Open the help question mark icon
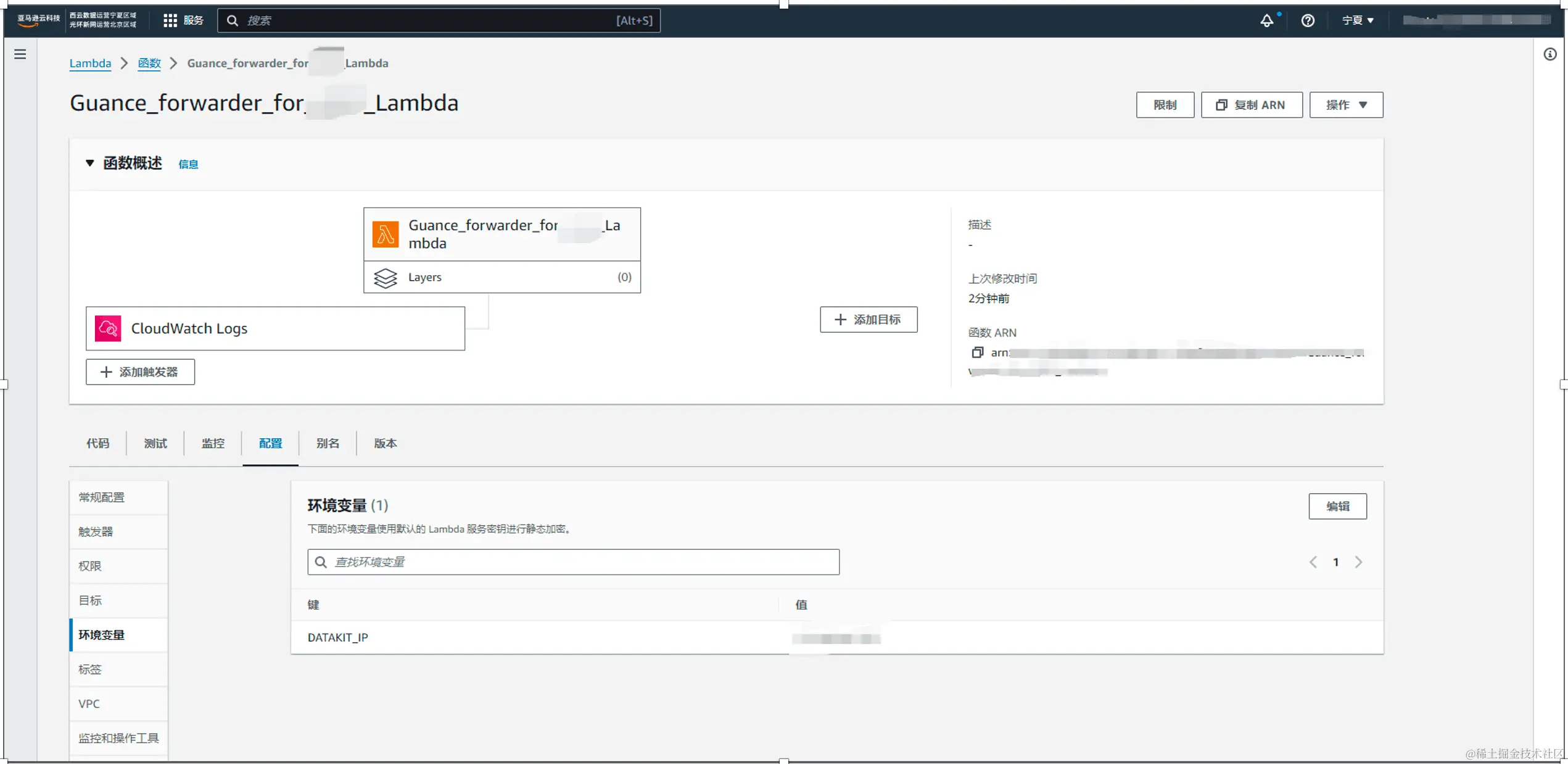This screenshot has width=1568, height=764. [1307, 20]
